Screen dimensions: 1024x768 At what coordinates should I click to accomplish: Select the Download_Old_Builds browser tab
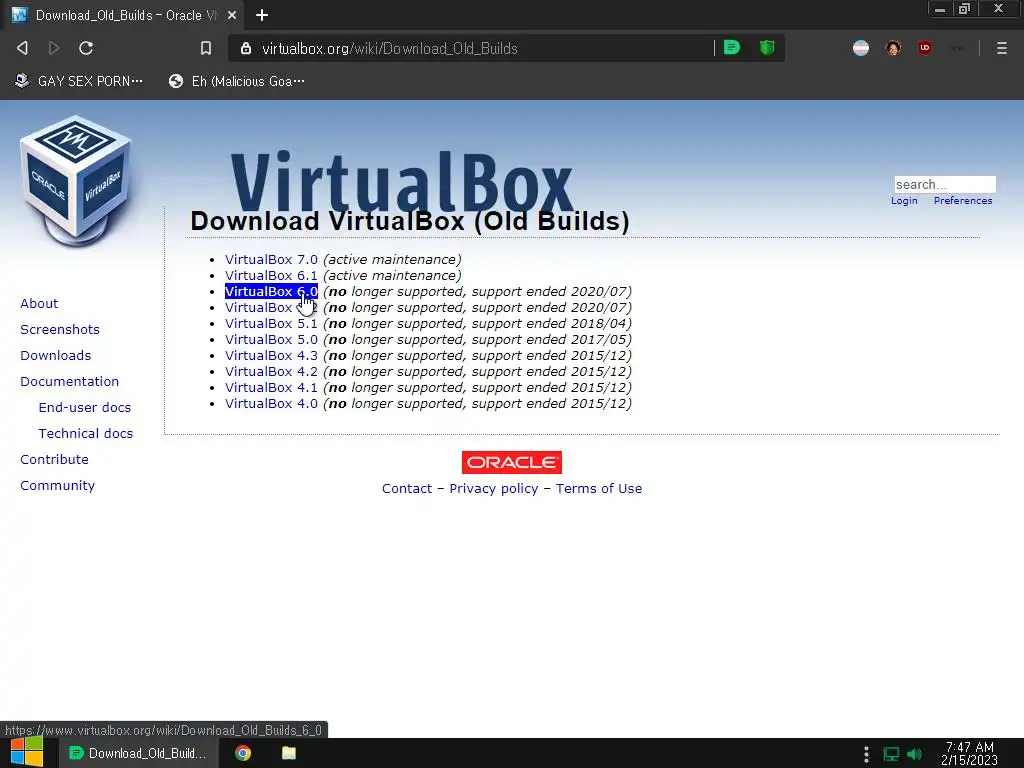pos(124,15)
